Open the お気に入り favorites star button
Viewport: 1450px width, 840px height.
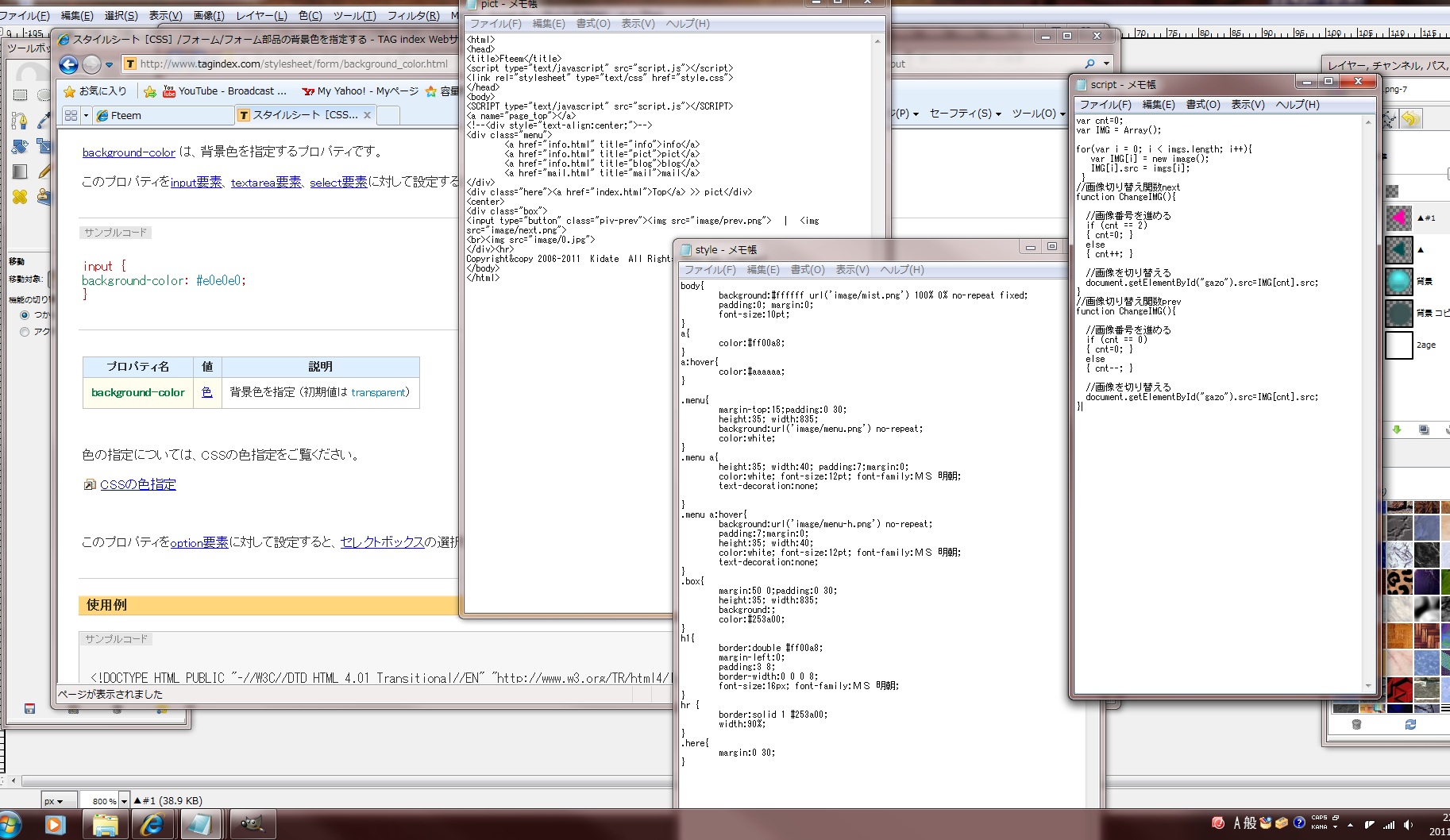coord(95,91)
